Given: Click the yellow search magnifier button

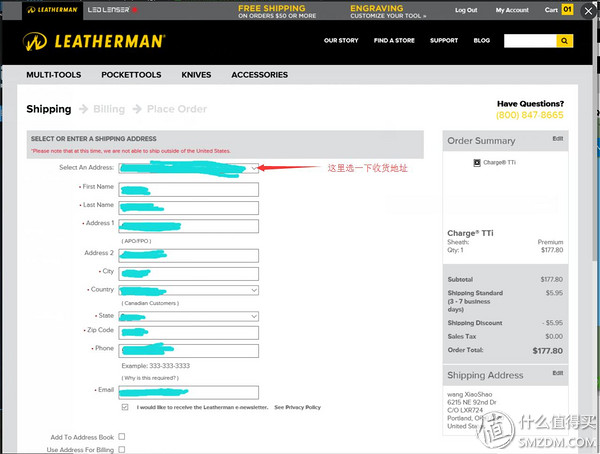Looking at the screenshot, I should pyautogui.click(x=564, y=41).
